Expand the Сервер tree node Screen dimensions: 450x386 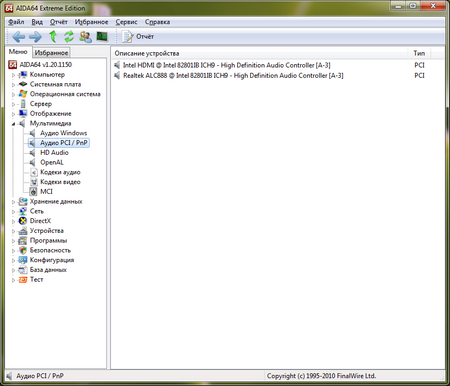click(x=13, y=104)
